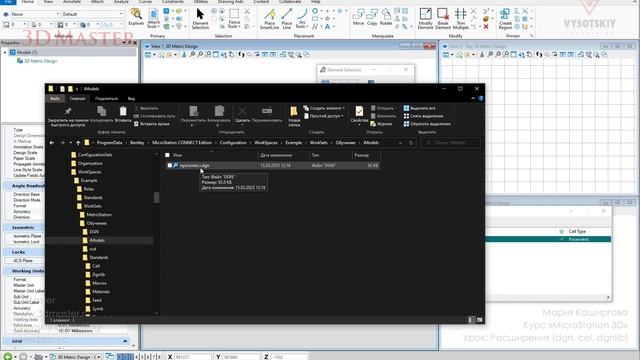The width and height of the screenshot is (640, 360).
Task: Open Arc Tools in the Placement group
Action: (302, 19)
